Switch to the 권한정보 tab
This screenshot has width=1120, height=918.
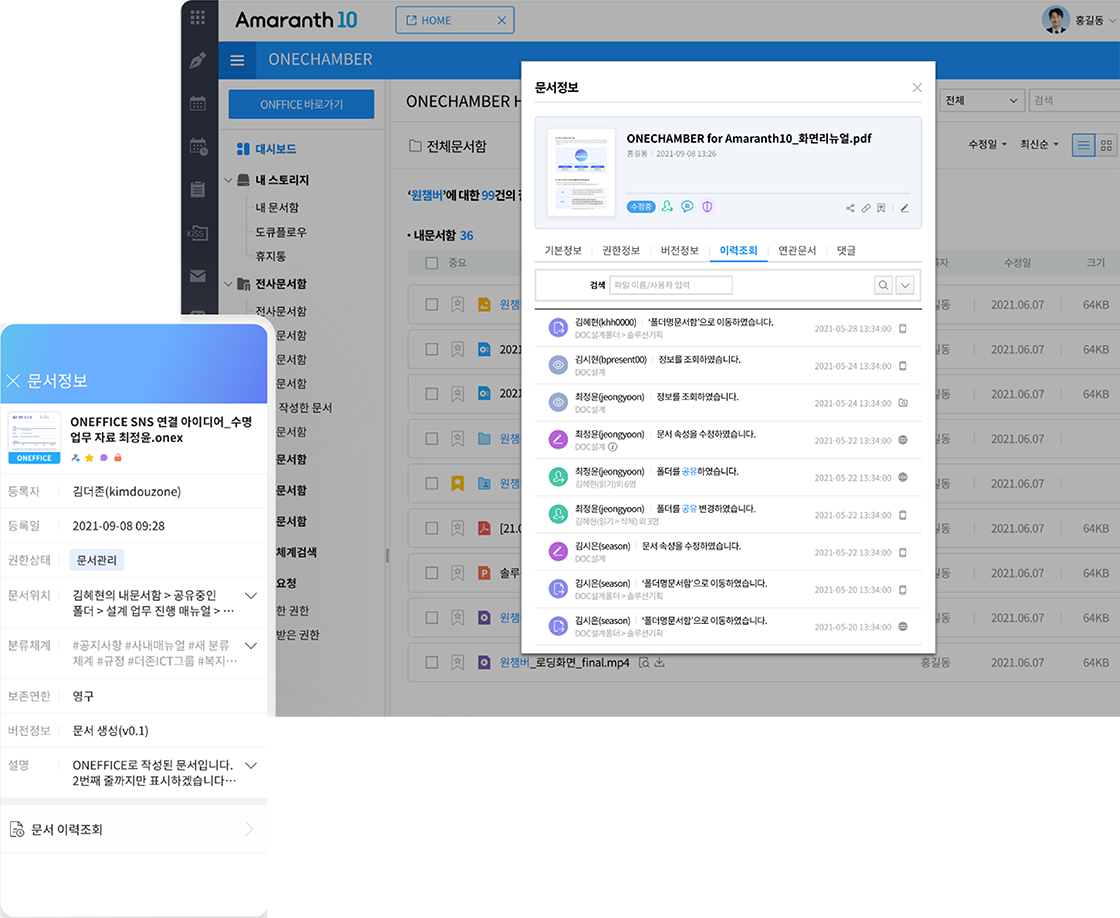pos(621,250)
